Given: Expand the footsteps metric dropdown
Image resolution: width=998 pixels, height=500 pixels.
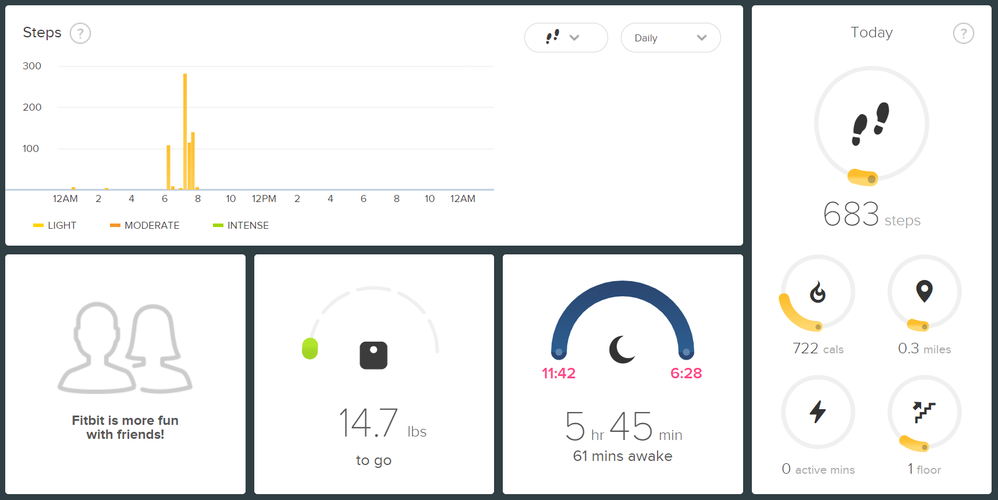Looking at the screenshot, I should [x=566, y=38].
